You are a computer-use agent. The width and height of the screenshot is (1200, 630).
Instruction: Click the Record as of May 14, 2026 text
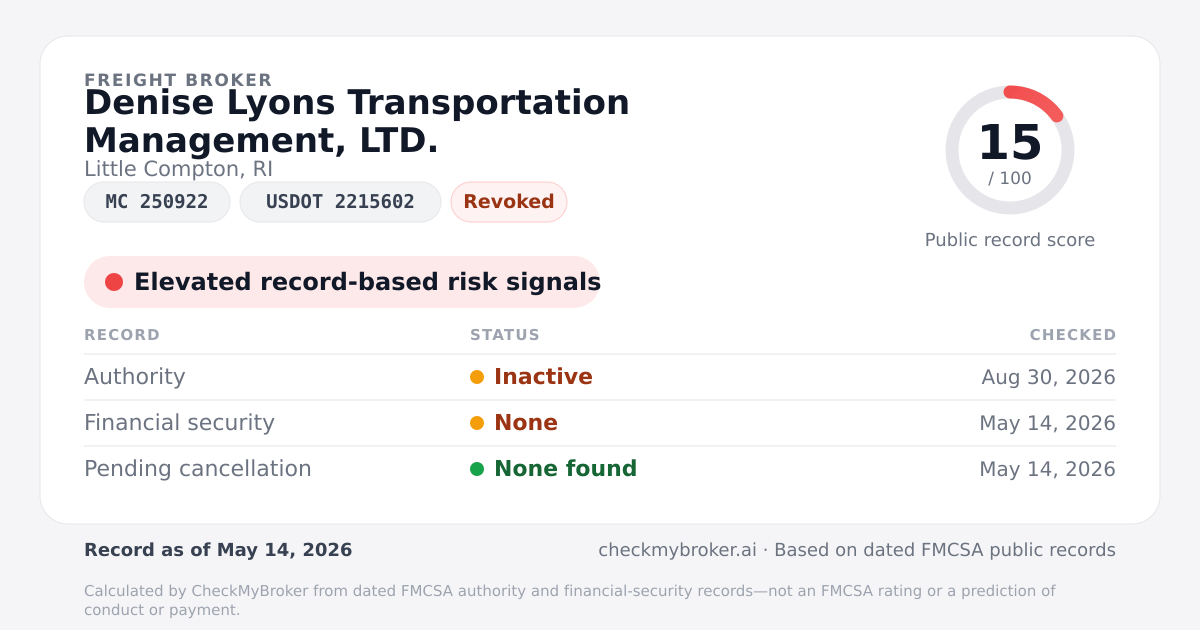pyautogui.click(x=218, y=550)
